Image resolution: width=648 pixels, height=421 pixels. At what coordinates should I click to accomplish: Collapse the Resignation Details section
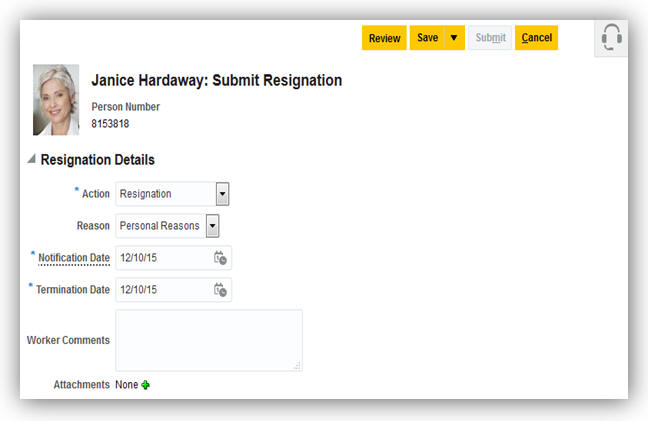click(31, 159)
